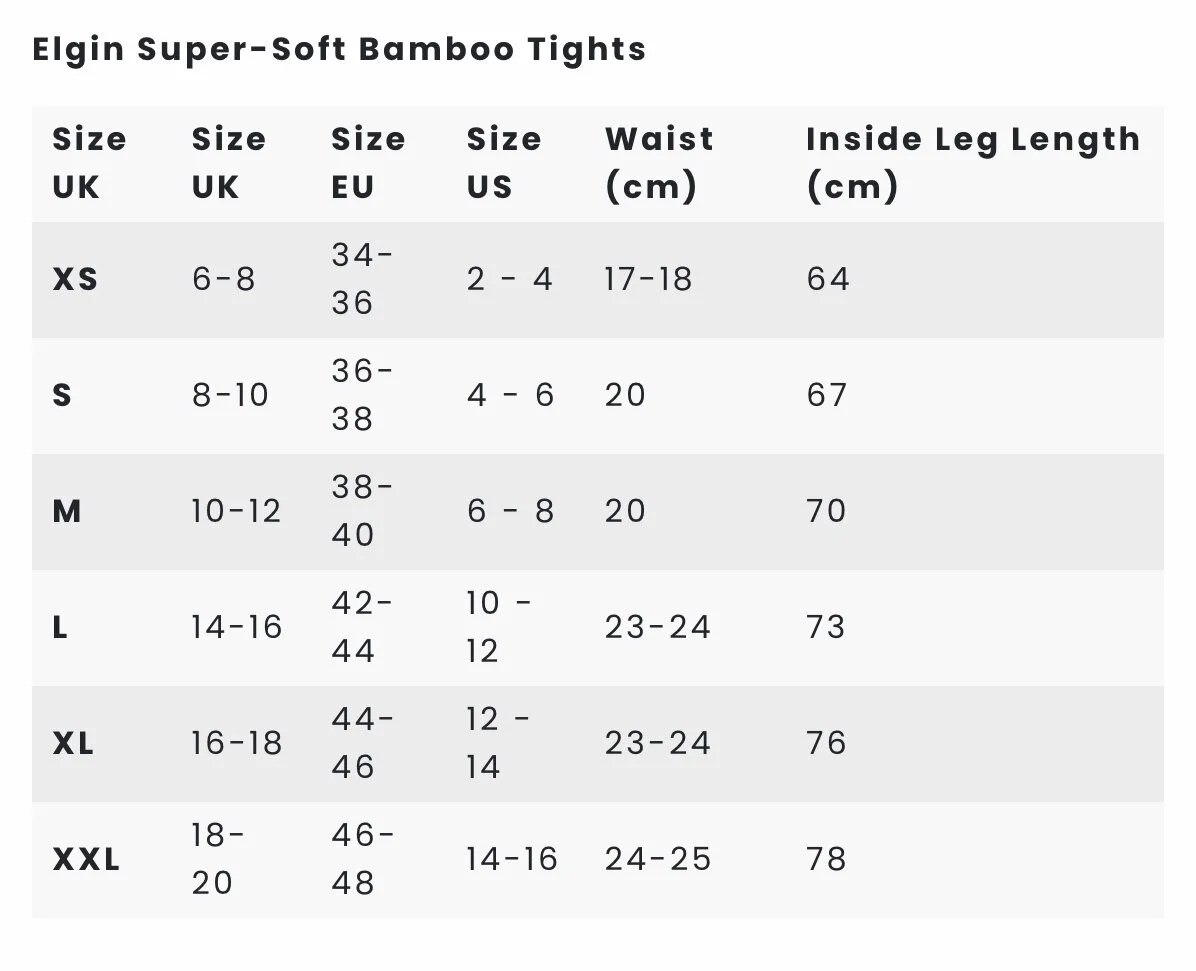Click the XXL size row label
This screenshot has height=971, width=1196.
coord(86,859)
